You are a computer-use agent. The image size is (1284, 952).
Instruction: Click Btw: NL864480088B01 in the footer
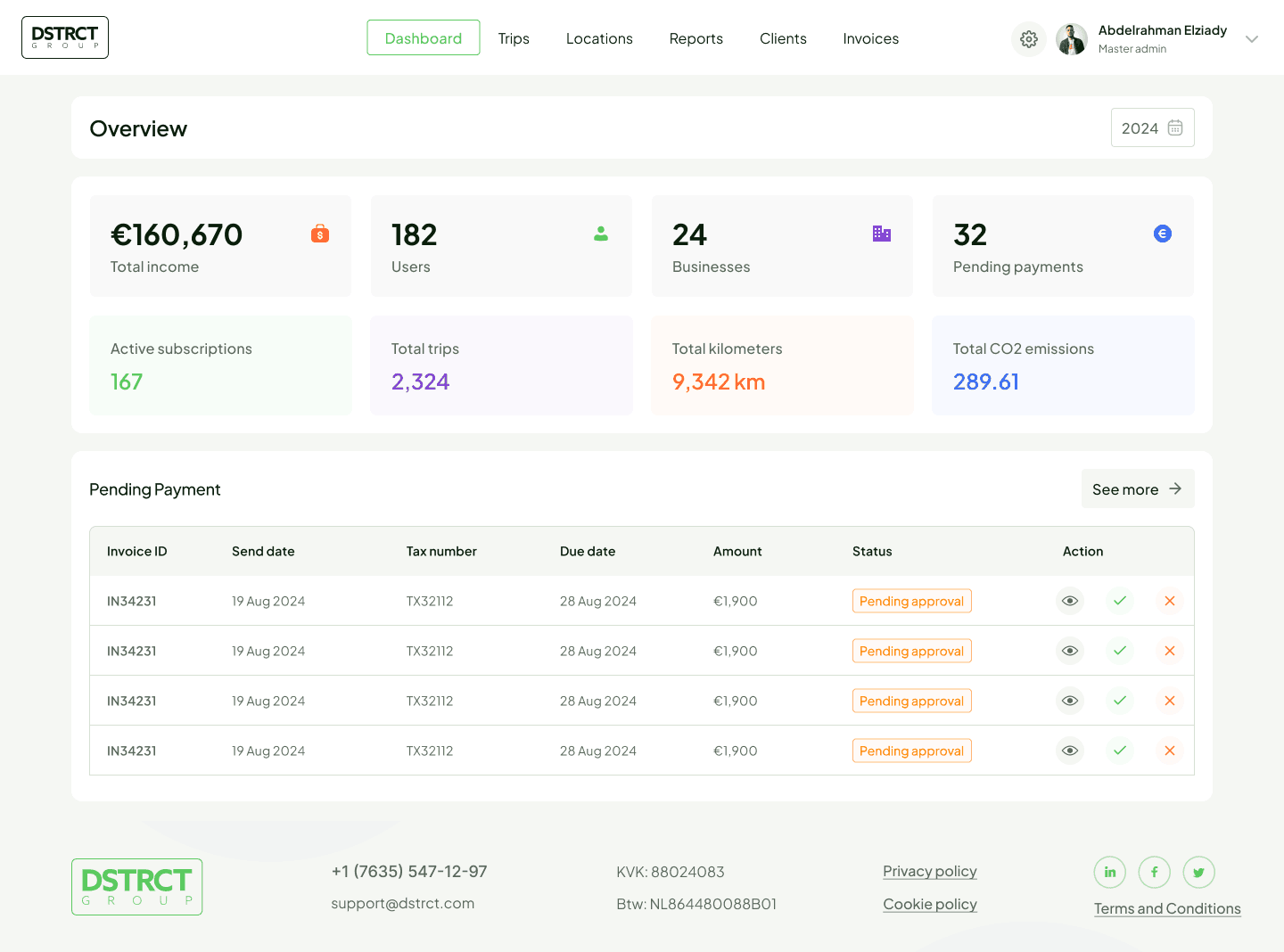[696, 904]
